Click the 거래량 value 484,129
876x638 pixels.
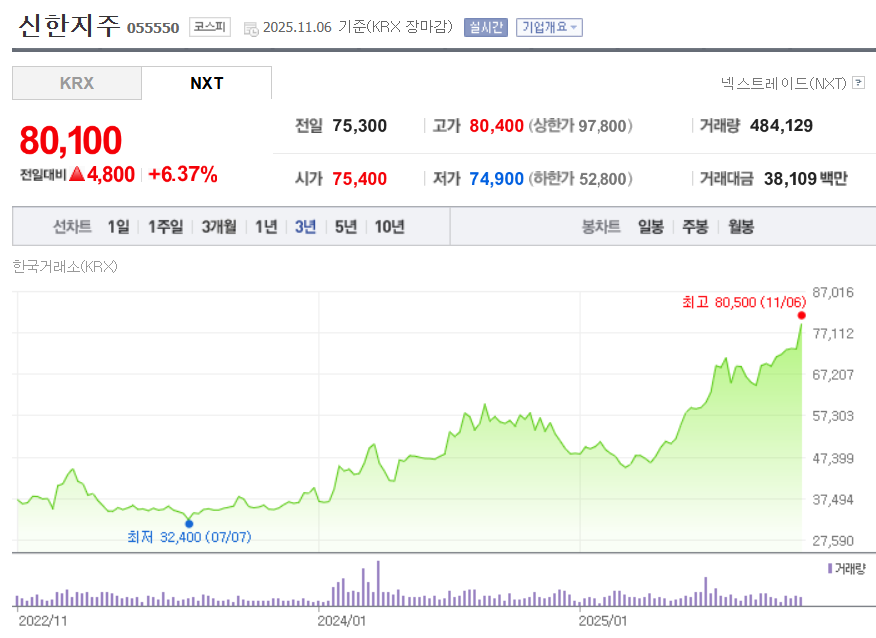coord(781,126)
